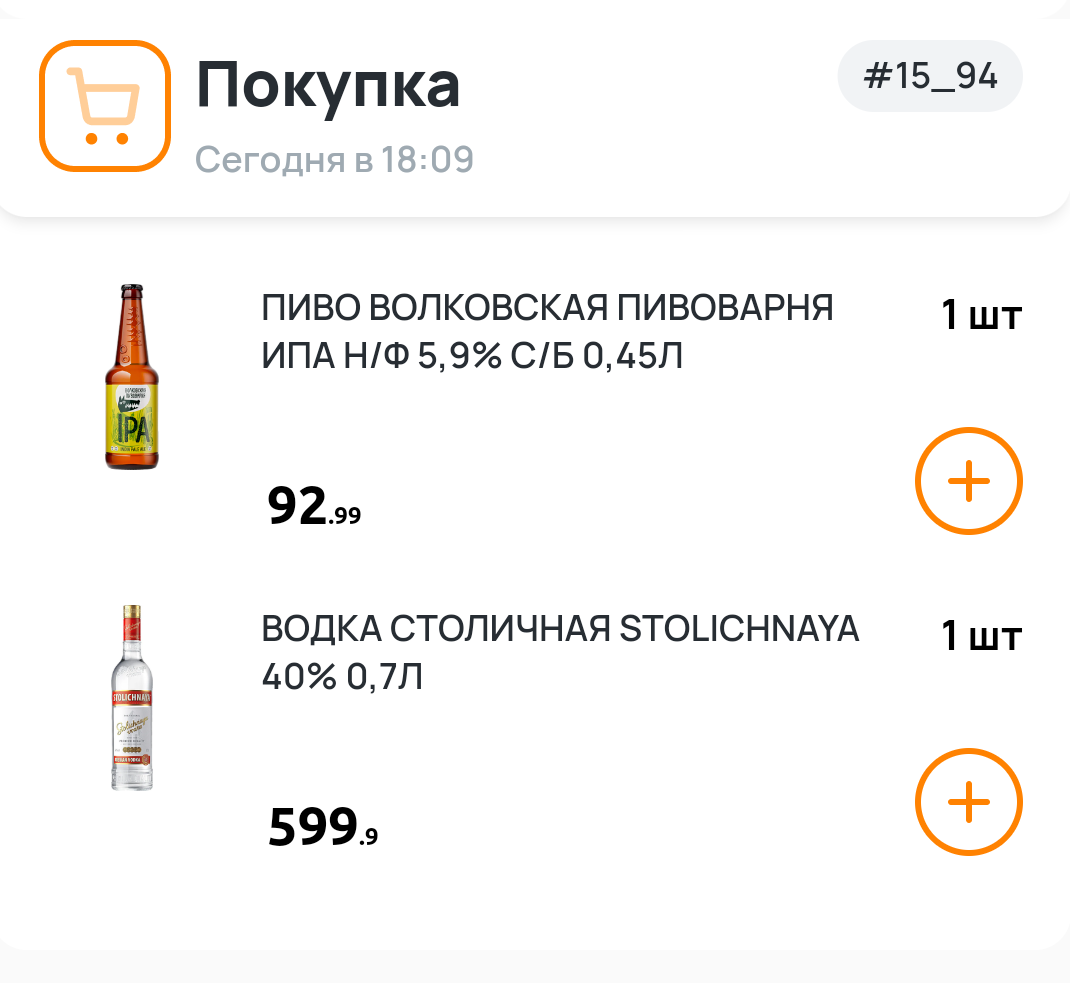This screenshot has width=1070, height=983.
Task: Click the 92.99 beer price
Action: point(314,507)
